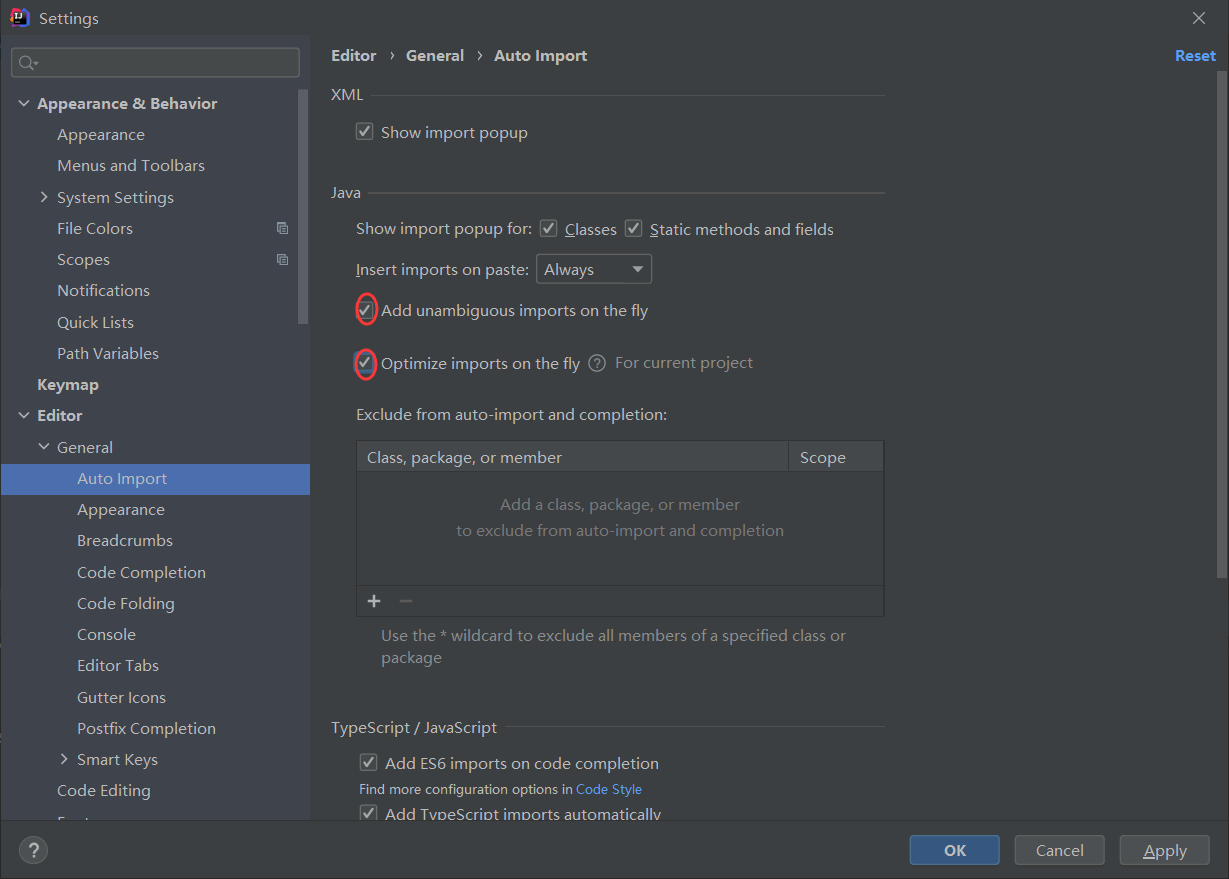Click the help icon beside Optimize imports

point(597,363)
